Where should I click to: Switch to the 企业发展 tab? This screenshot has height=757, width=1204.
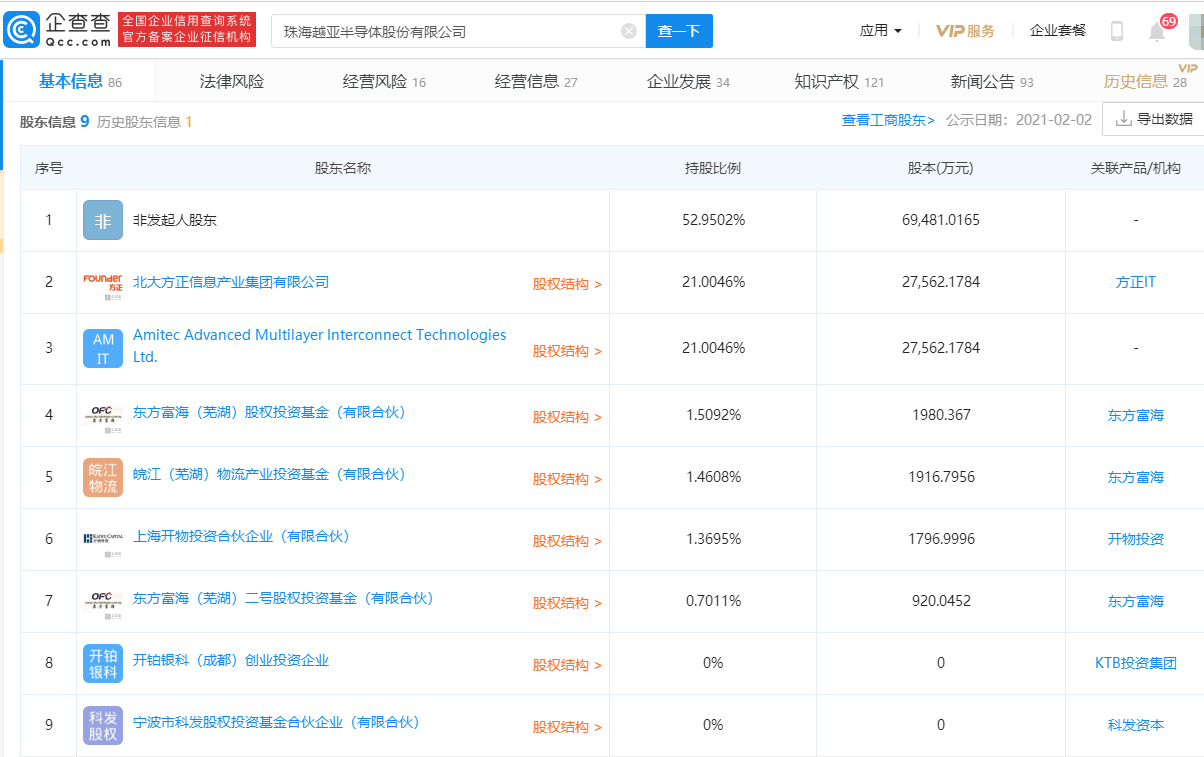(x=688, y=82)
